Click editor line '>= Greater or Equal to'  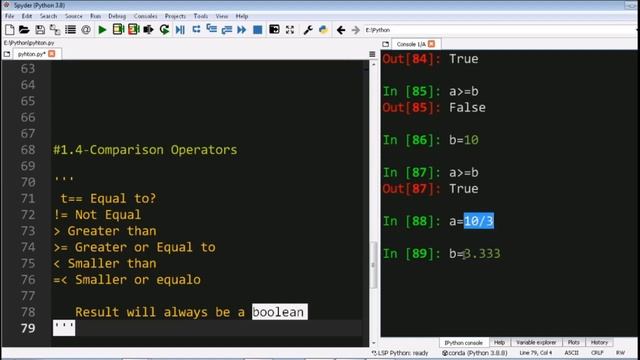pyautogui.click(x=134, y=247)
